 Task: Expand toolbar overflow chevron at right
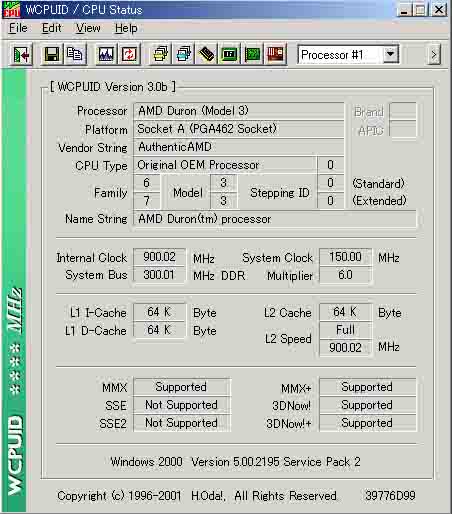pyautogui.click(x=434, y=54)
